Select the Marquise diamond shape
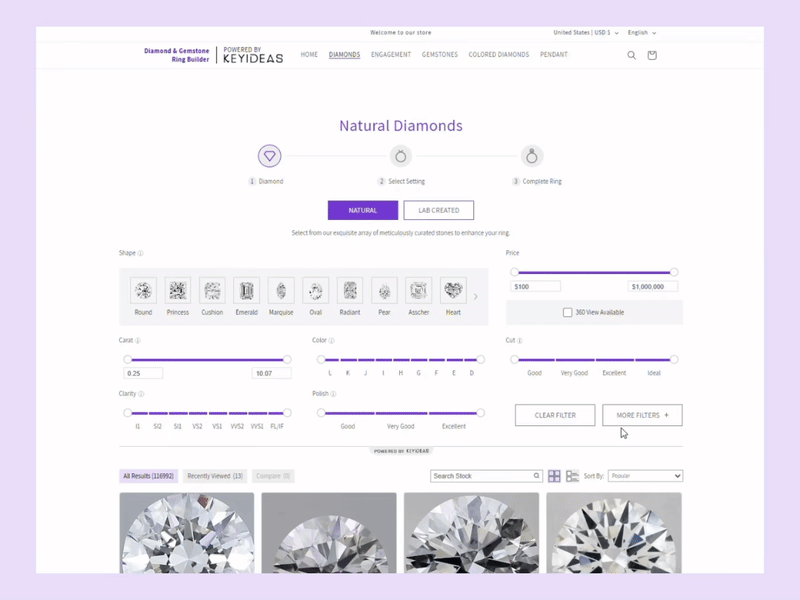 (x=281, y=297)
